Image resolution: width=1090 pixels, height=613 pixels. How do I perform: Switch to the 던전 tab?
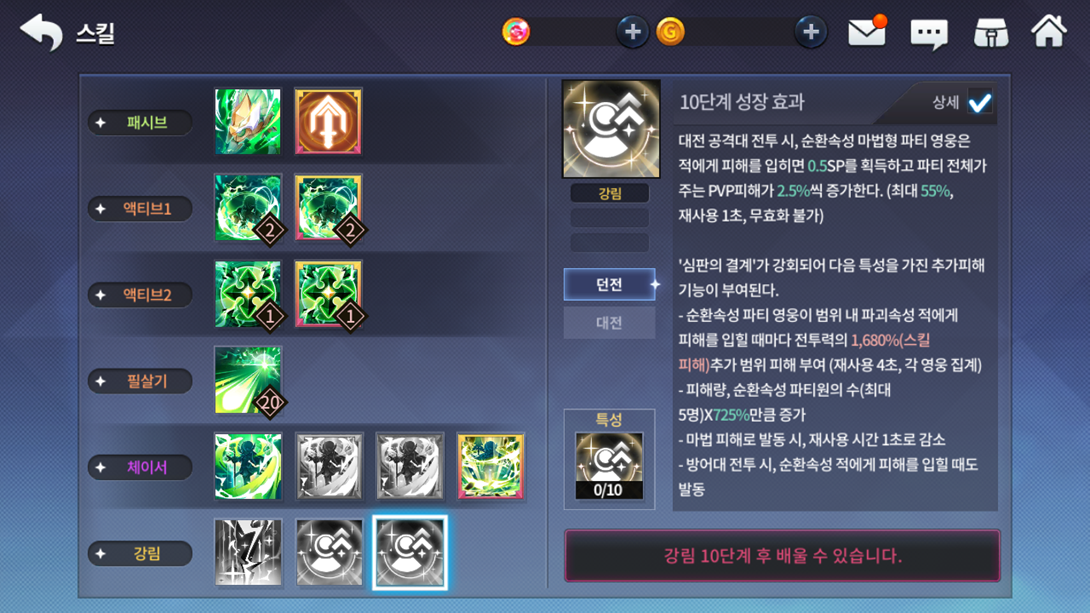tap(609, 284)
